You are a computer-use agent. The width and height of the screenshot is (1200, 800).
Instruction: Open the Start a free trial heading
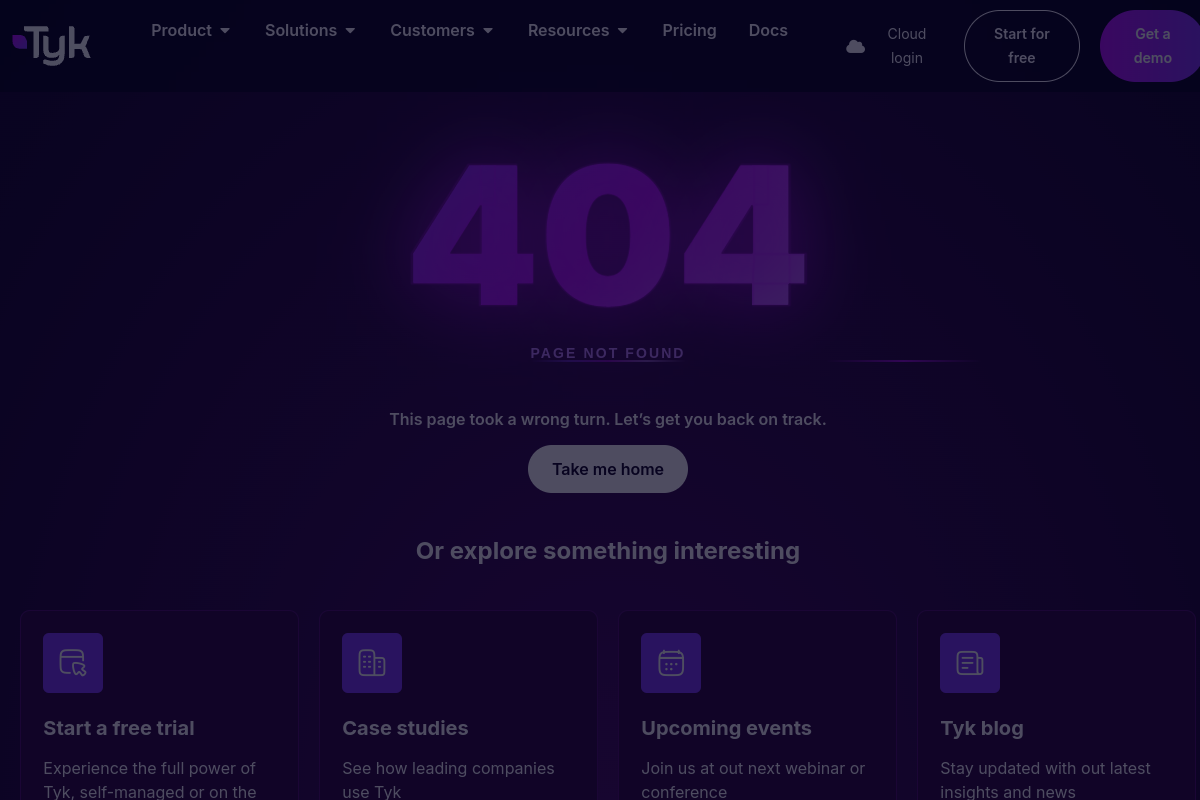coord(119,728)
